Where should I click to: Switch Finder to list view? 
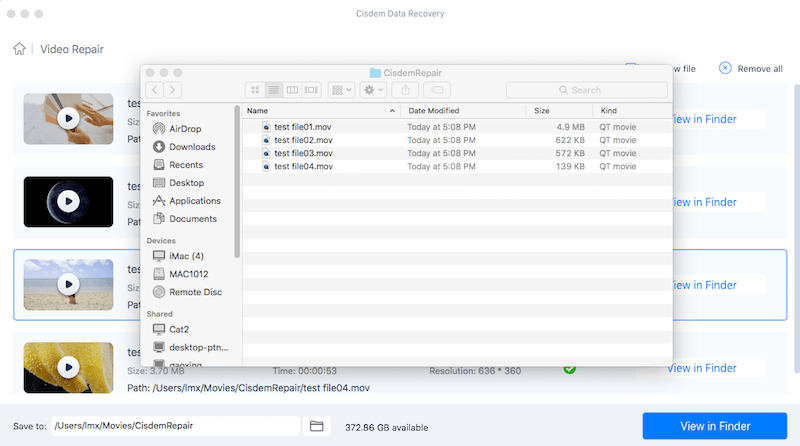[274, 90]
